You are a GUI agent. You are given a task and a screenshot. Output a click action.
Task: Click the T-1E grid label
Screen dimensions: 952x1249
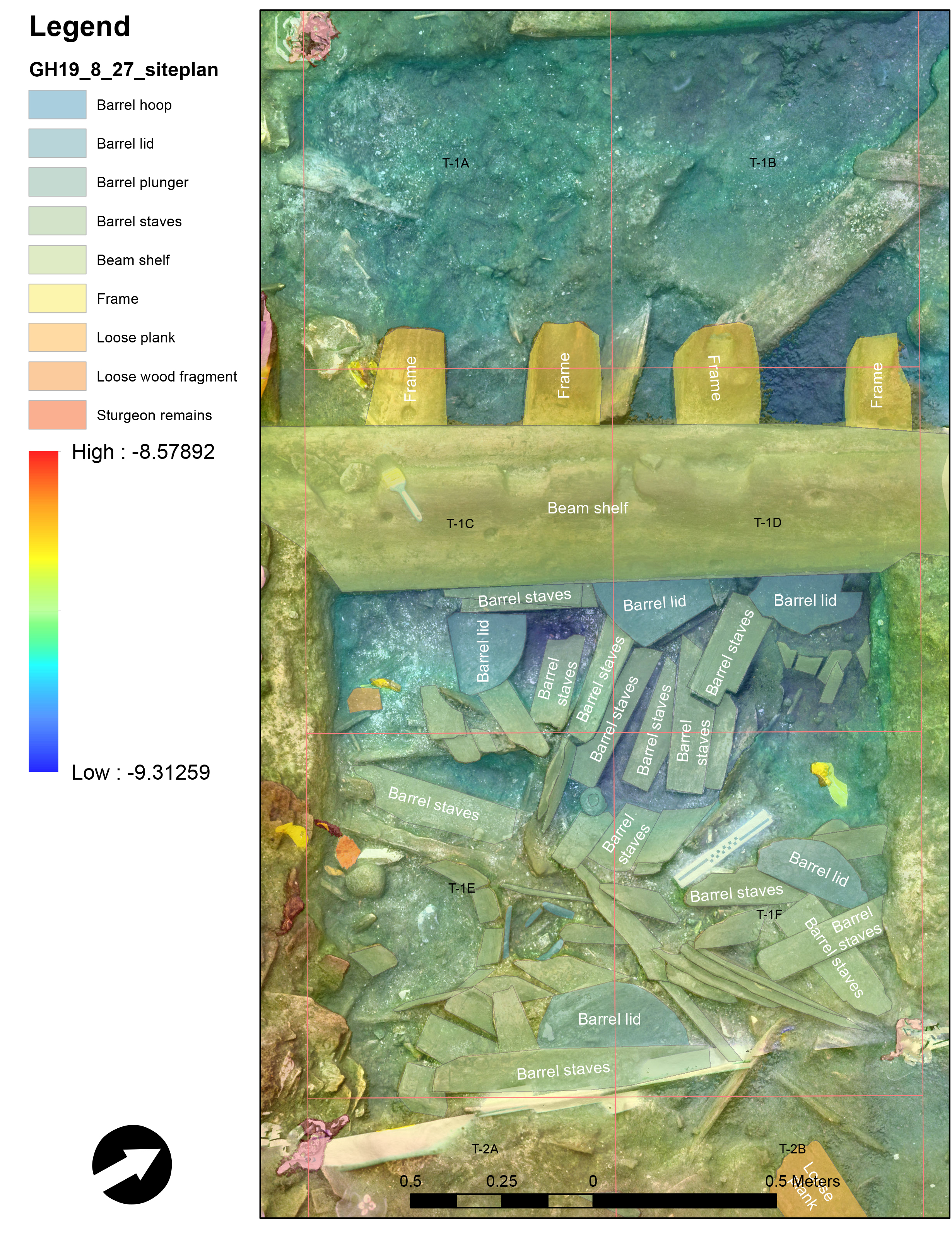461,888
